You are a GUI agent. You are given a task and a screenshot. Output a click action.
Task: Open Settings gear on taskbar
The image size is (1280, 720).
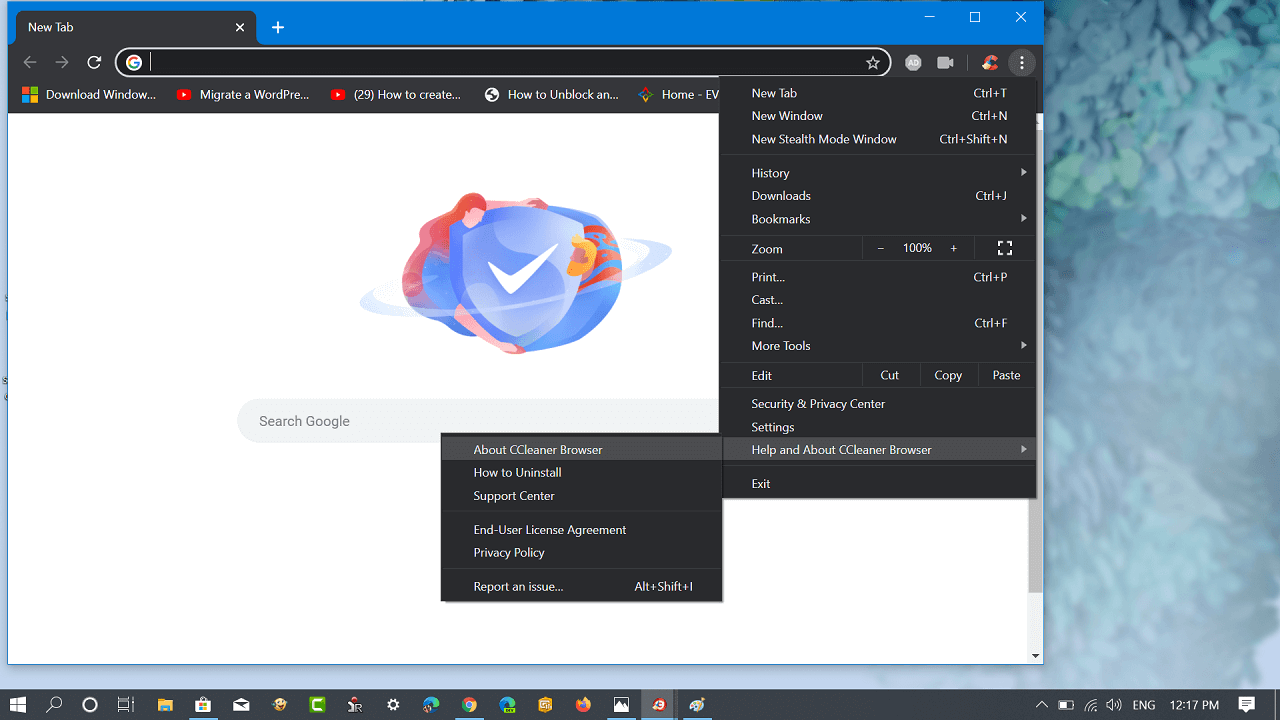(x=393, y=705)
